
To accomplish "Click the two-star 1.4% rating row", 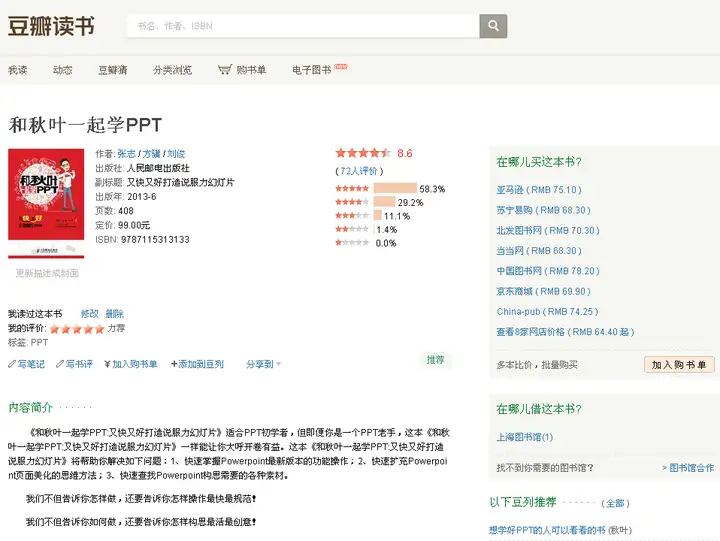I will 366,229.
